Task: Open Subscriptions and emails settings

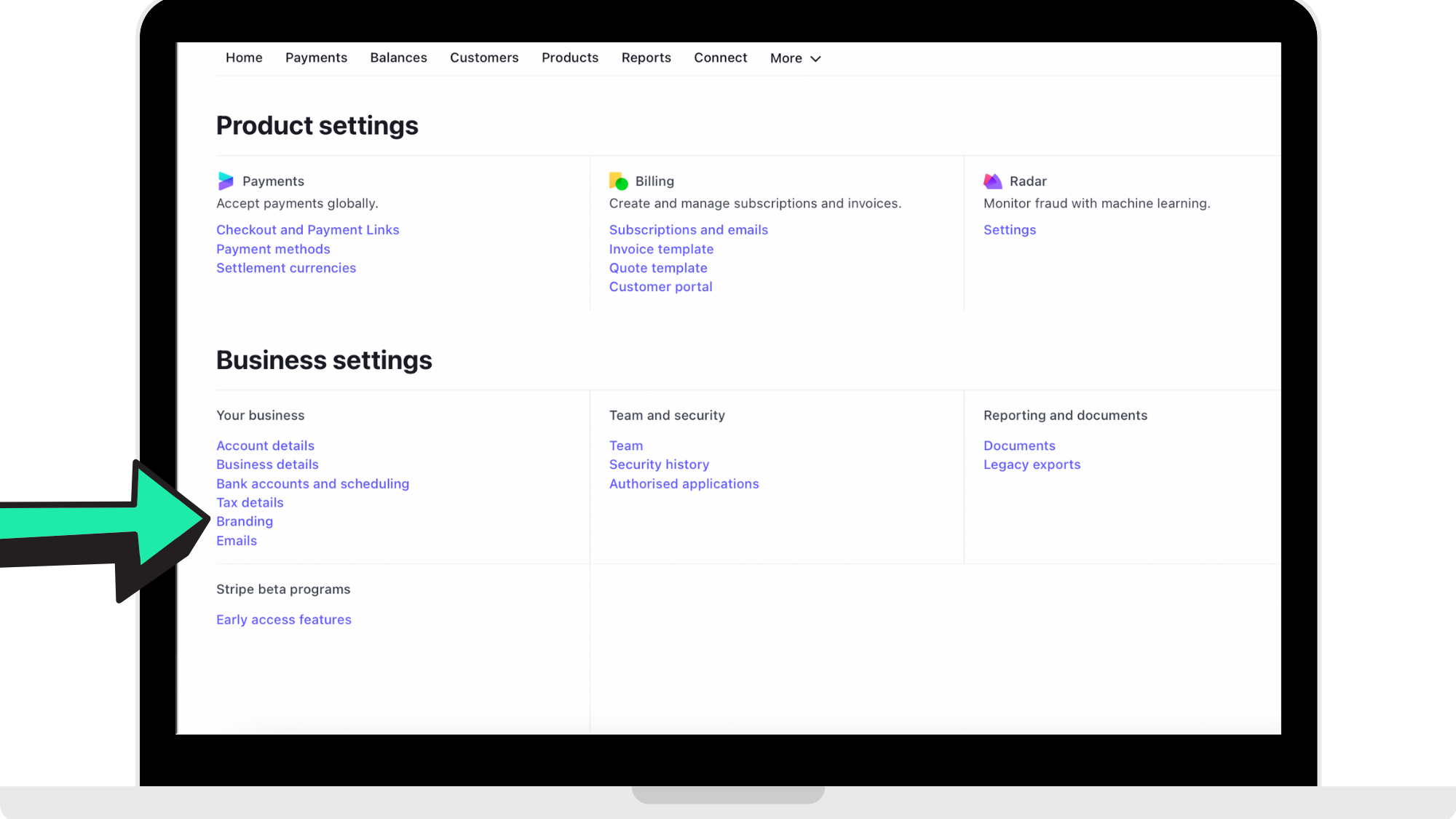Action: point(688,230)
